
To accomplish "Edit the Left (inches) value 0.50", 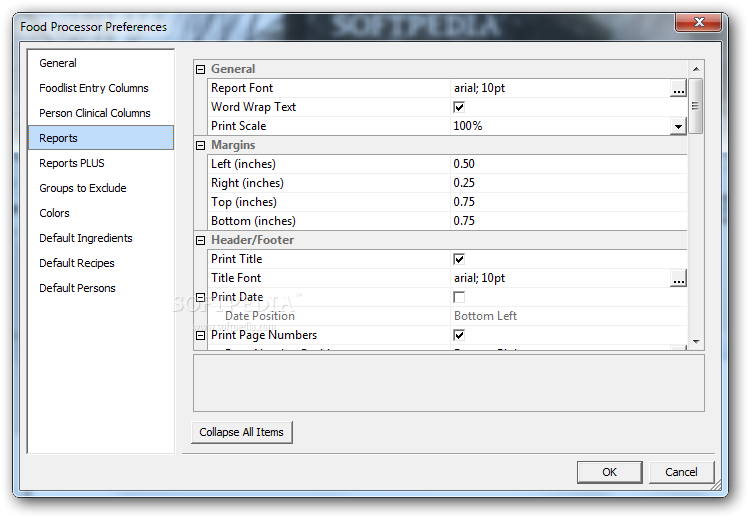I will (x=568, y=164).
